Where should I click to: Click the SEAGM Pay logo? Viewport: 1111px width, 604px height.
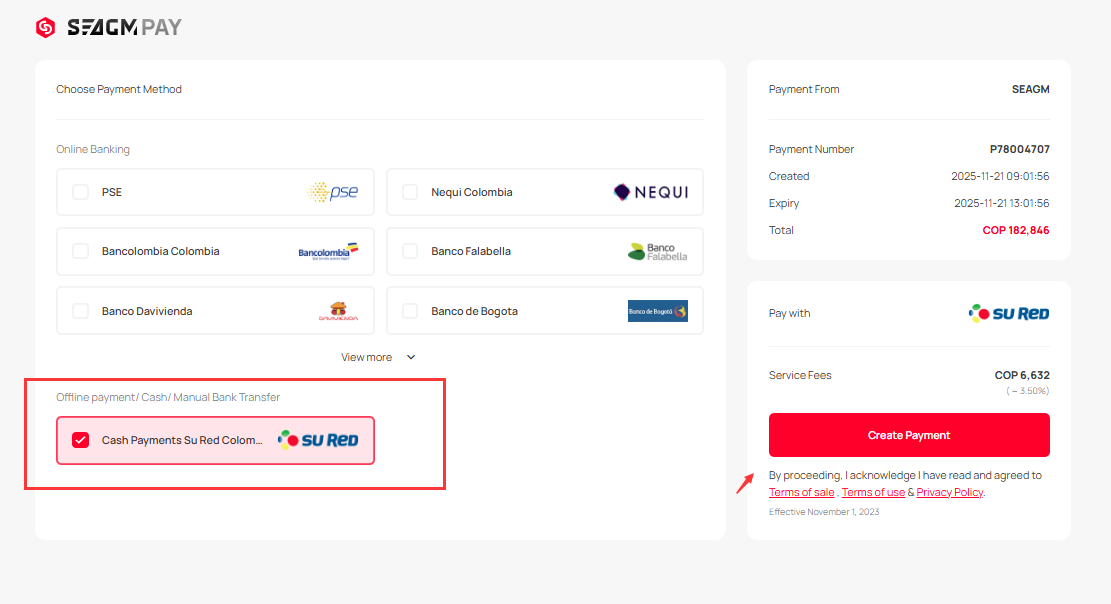pyautogui.click(x=108, y=27)
